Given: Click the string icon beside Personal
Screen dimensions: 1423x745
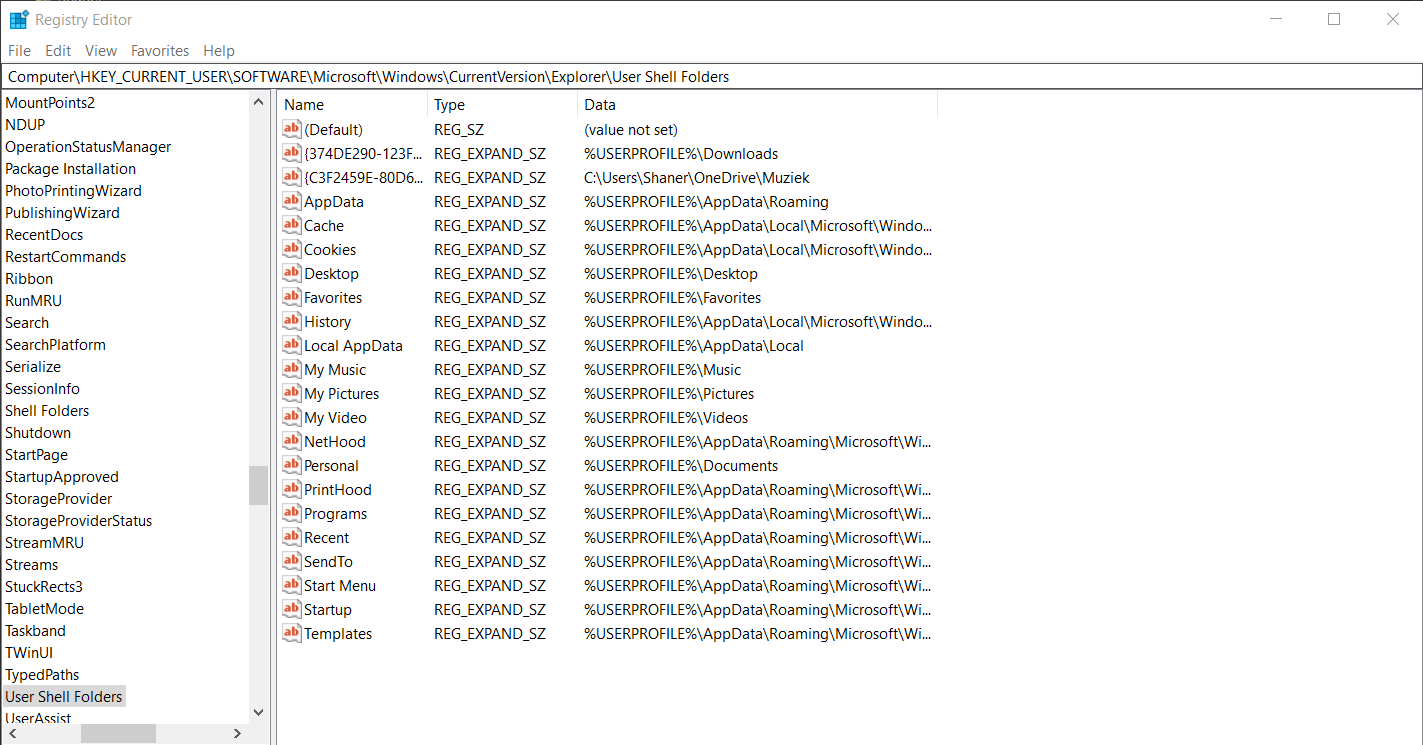Looking at the screenshot, I should [x=291, y=465].
